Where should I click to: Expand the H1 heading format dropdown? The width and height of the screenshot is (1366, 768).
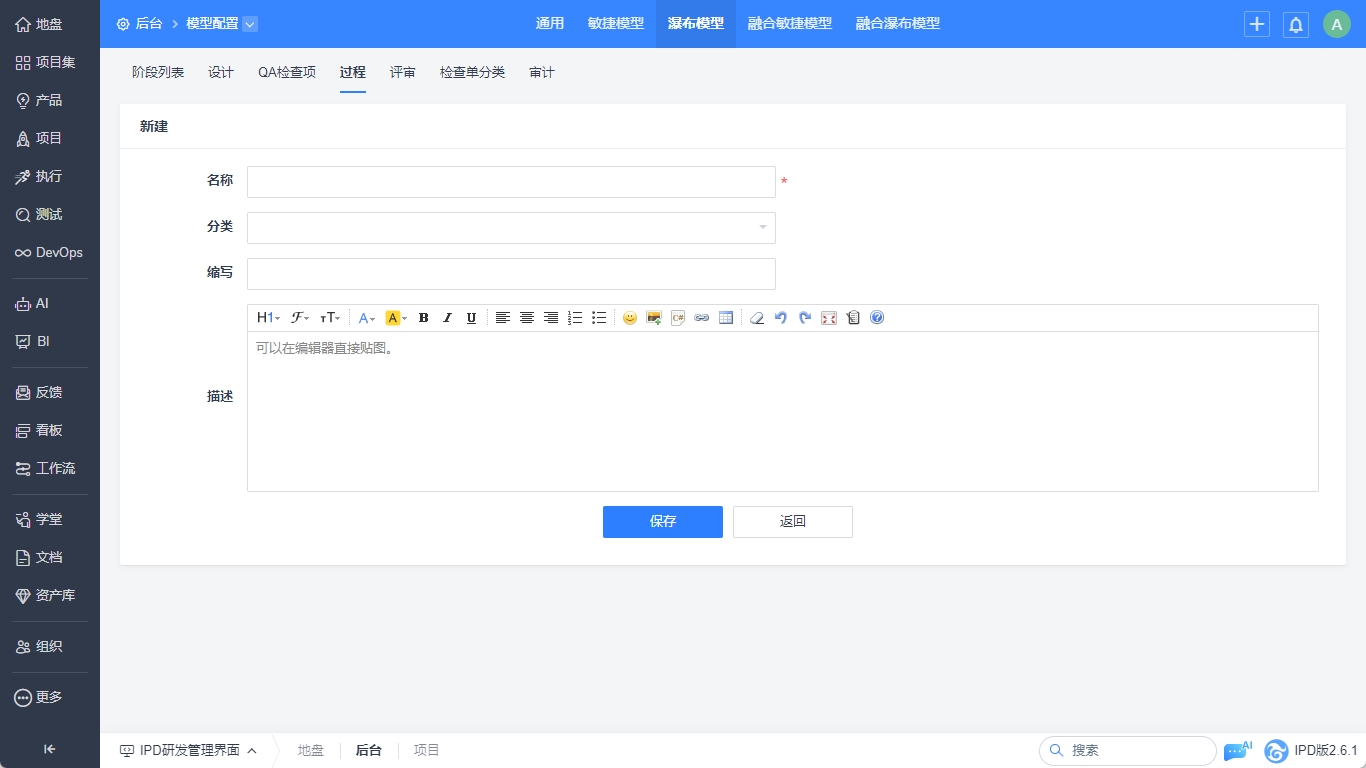click(x=268, y=318)
